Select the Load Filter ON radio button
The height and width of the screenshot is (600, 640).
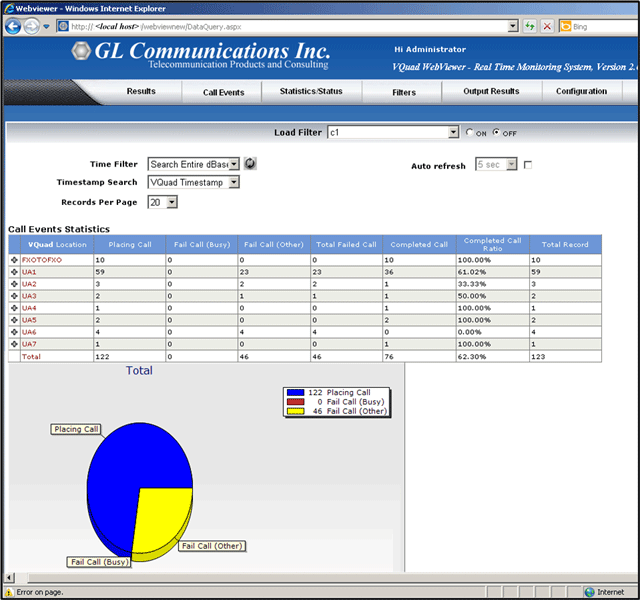[469, 132]
